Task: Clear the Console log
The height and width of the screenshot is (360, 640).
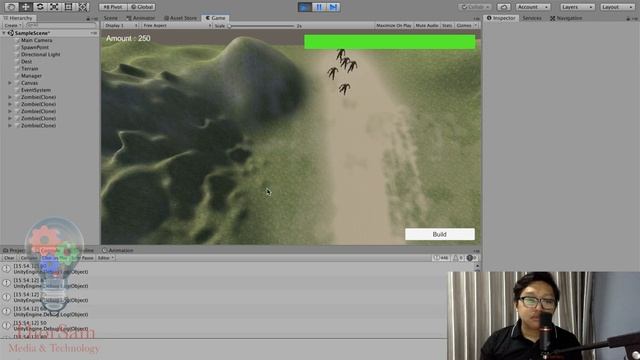Action: (9, 258)
